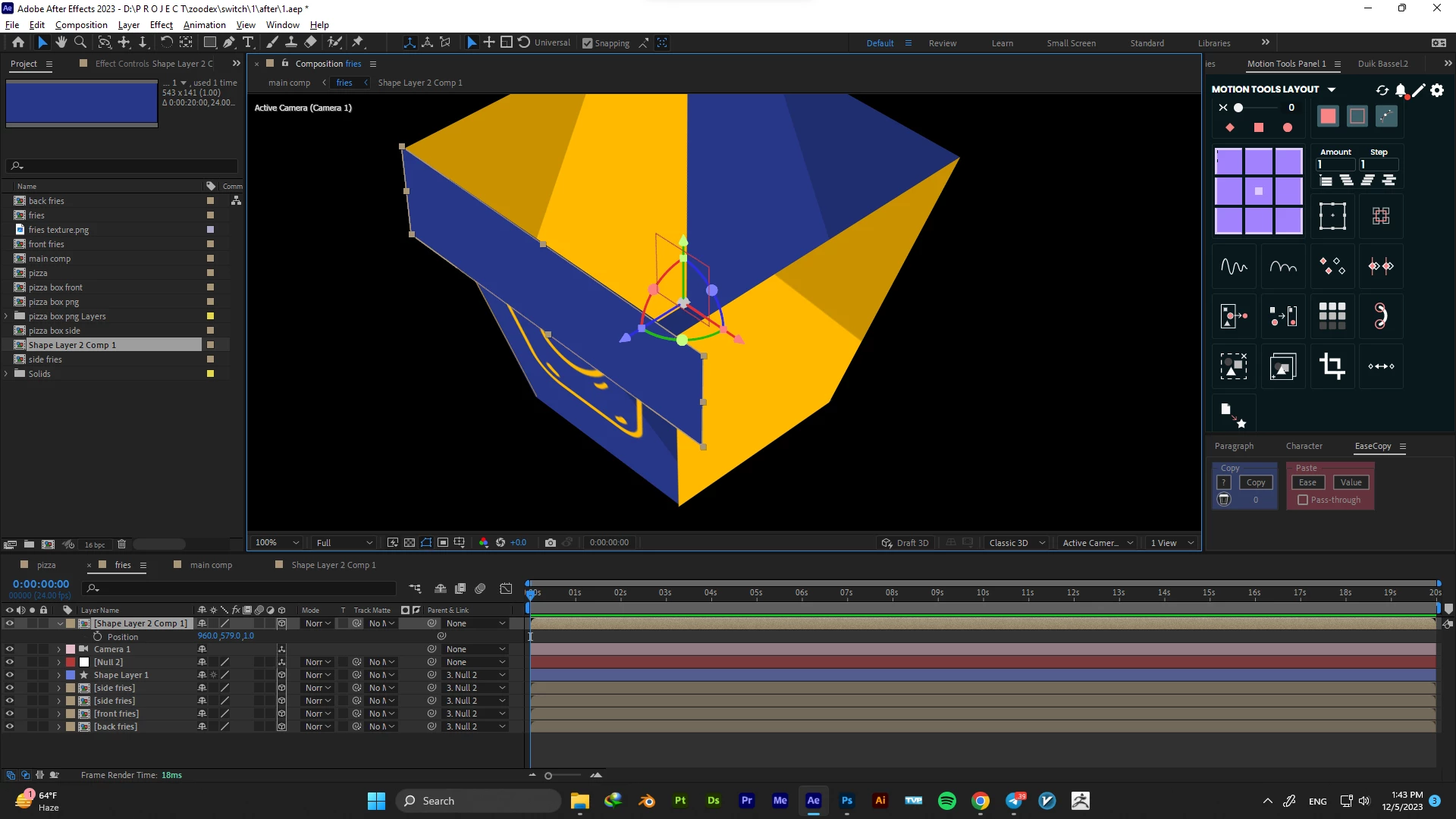
Task: Open the Animation menu
Action: pyautogui.click(x=204, y=25)
